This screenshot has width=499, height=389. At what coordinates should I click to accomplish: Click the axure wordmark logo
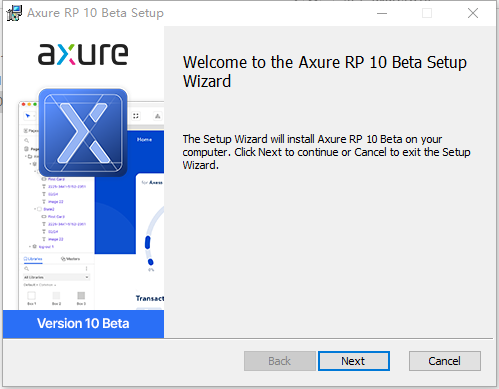(x=83, y=54)
